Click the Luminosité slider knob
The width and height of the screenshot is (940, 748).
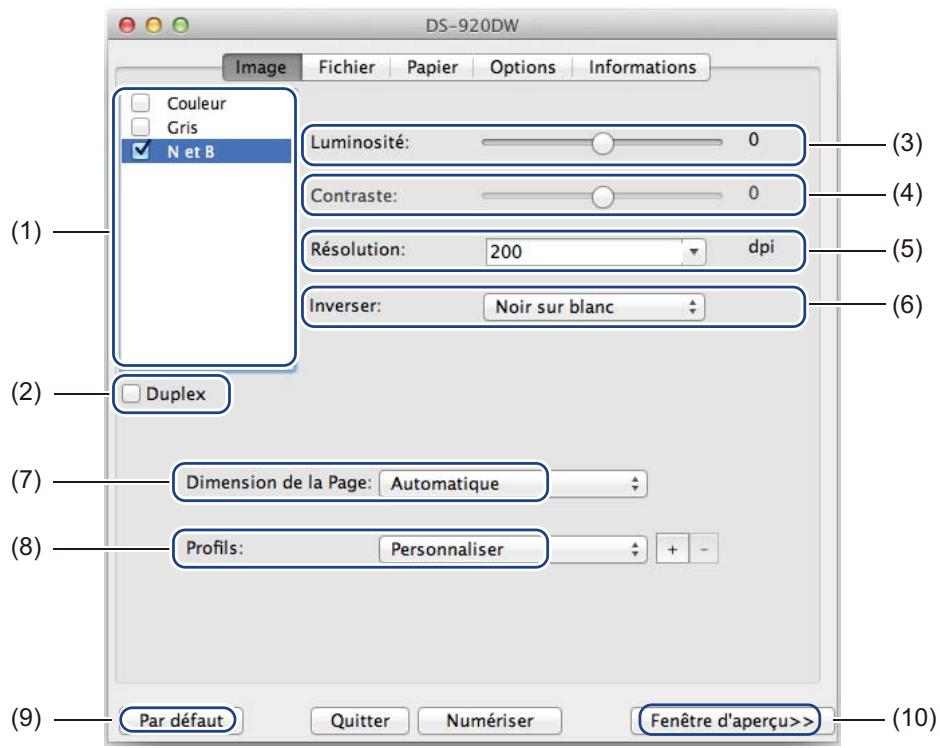(602, 143)
